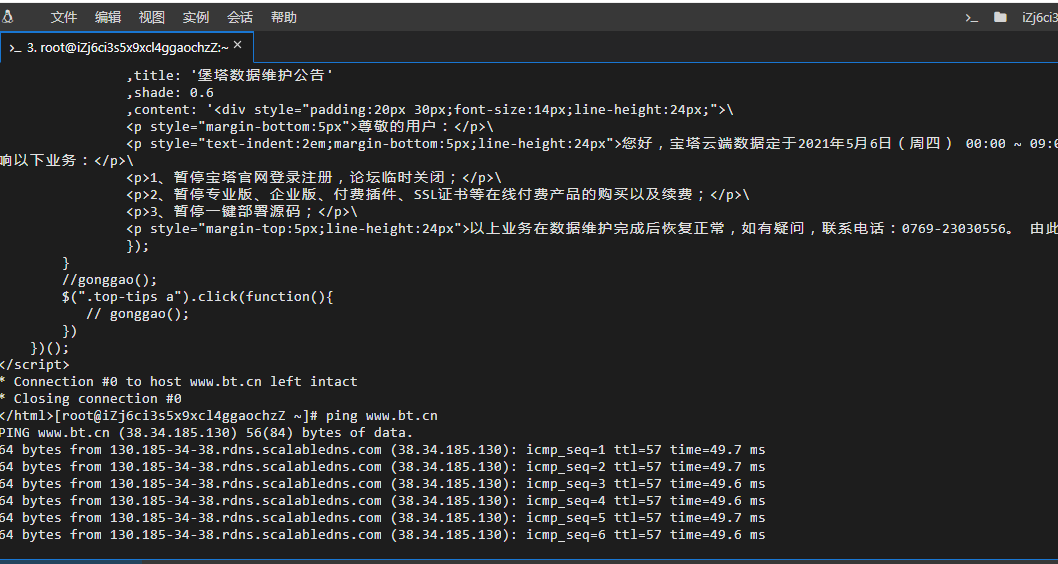Open the terminal prompt icon at top right
Screen dimensions: 1058x564
tap(972, 18)
